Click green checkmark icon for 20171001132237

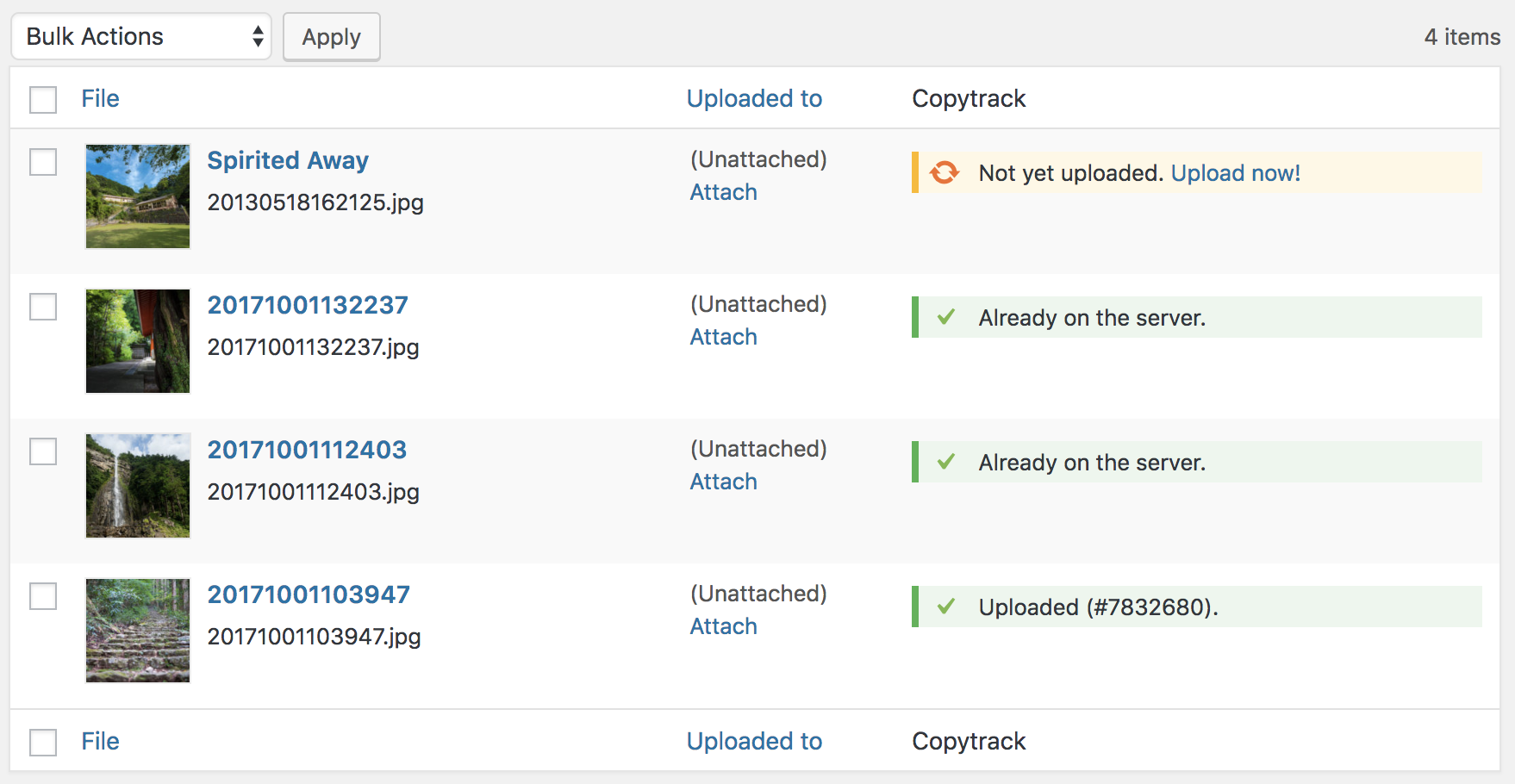946,317
